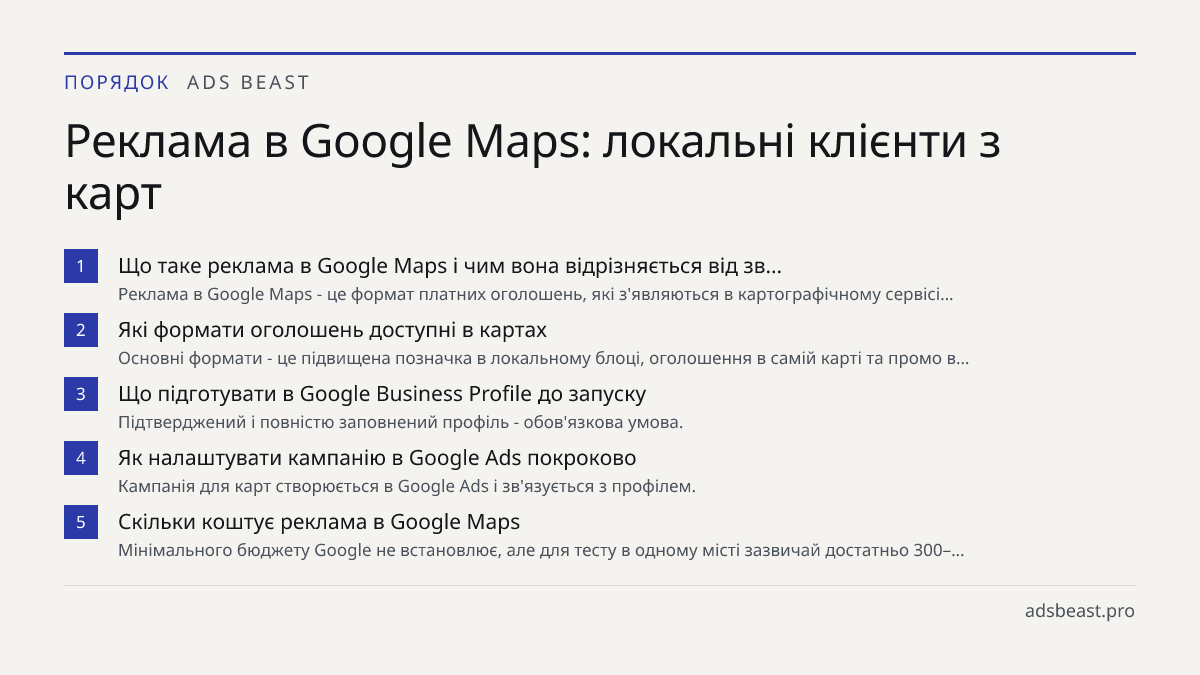Click the ADS BEAST brand text
Viewport: 1200px width, 675px height.
[249, 82]
